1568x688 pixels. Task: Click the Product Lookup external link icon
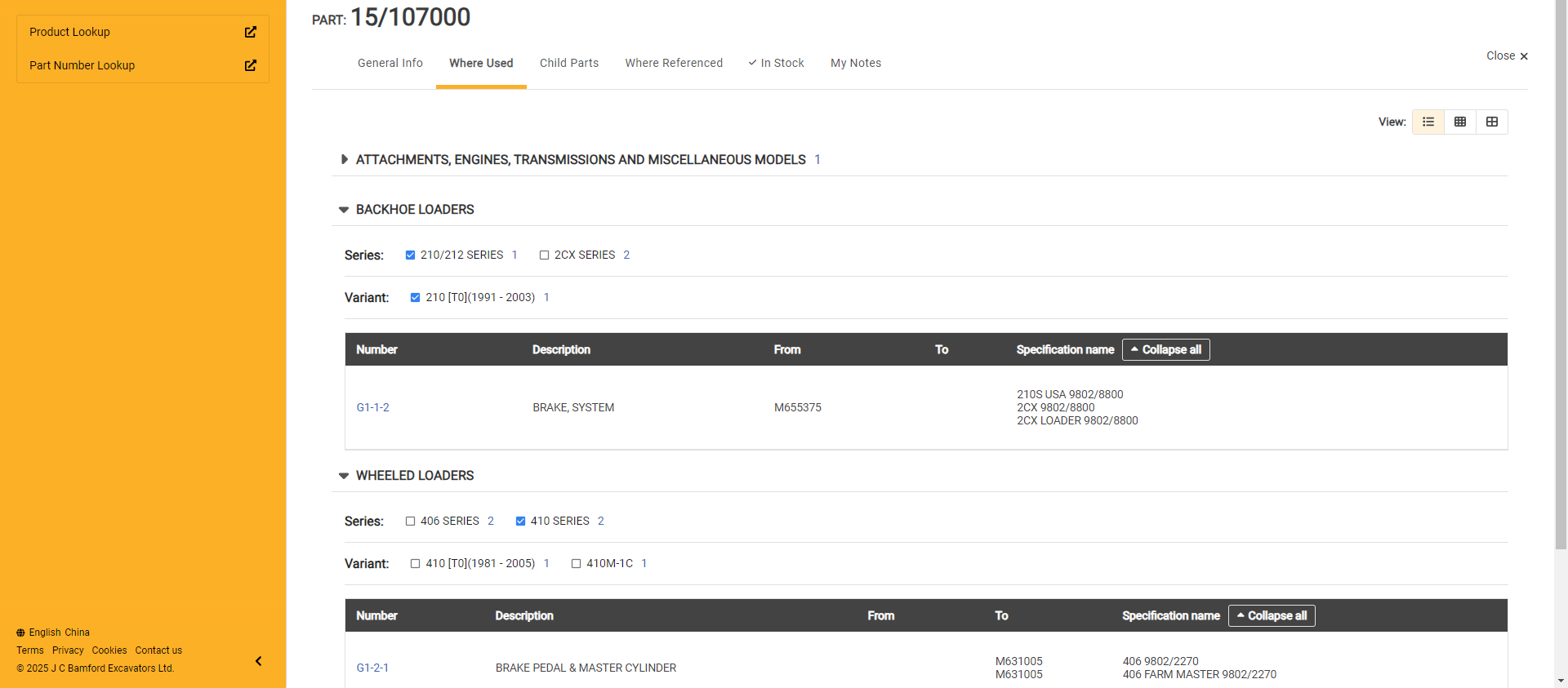[x=251, y=32]
